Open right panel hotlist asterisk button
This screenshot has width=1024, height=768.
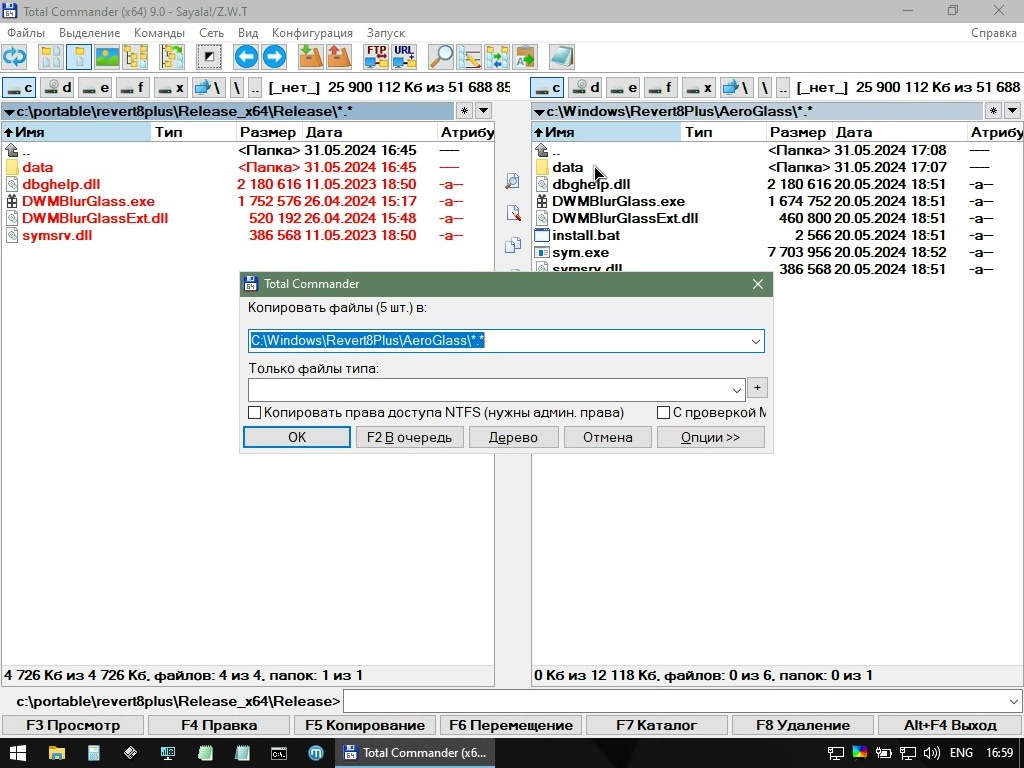(993, 111)
